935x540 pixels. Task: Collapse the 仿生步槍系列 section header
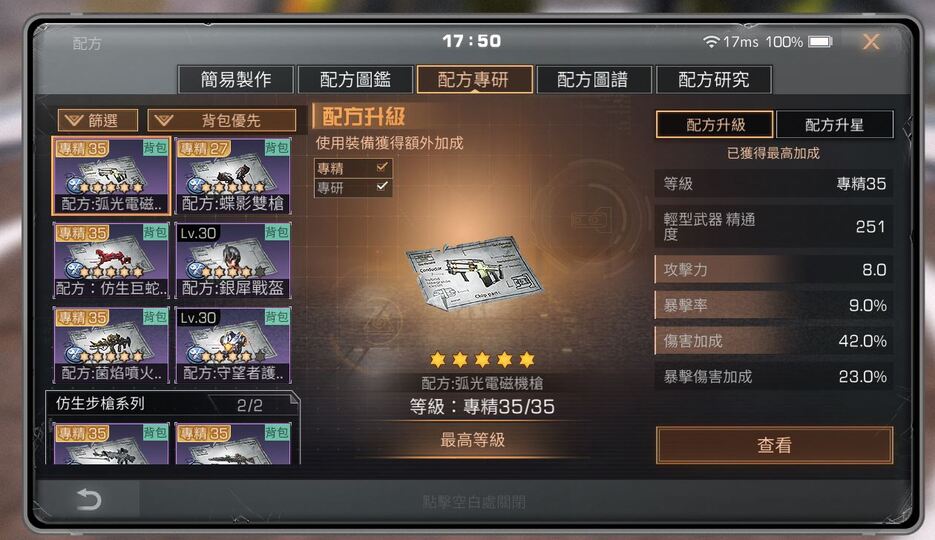172,404
